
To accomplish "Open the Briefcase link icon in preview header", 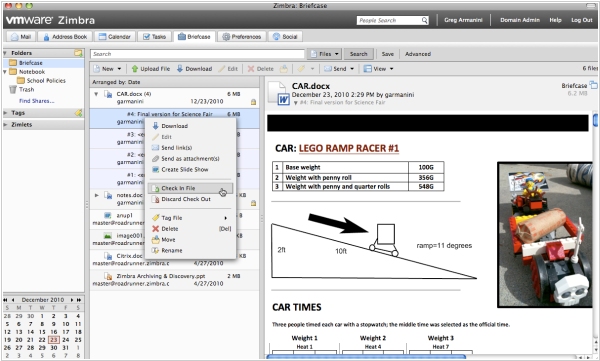I will 593,85.
